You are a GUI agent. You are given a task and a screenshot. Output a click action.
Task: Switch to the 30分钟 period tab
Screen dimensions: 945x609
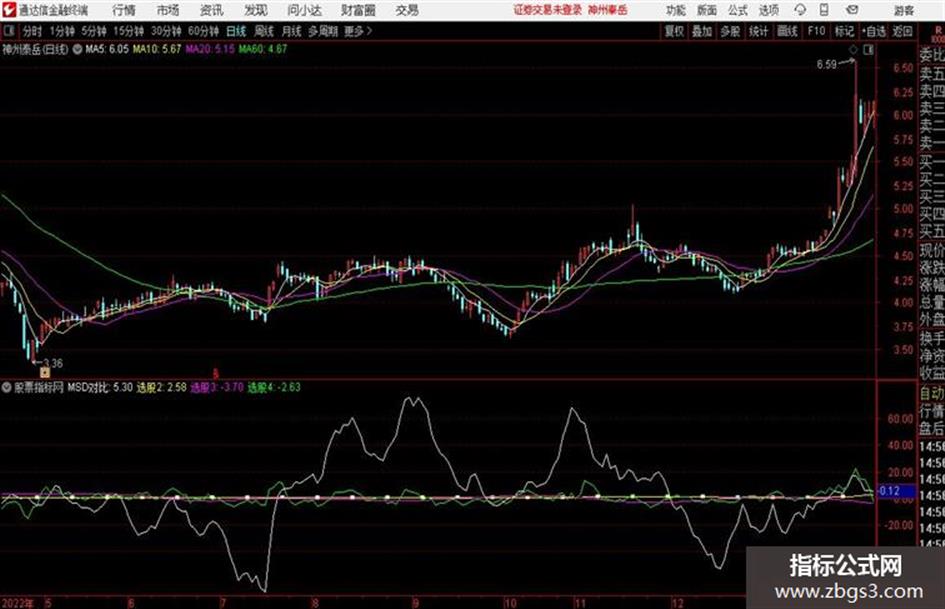(166, 31)
